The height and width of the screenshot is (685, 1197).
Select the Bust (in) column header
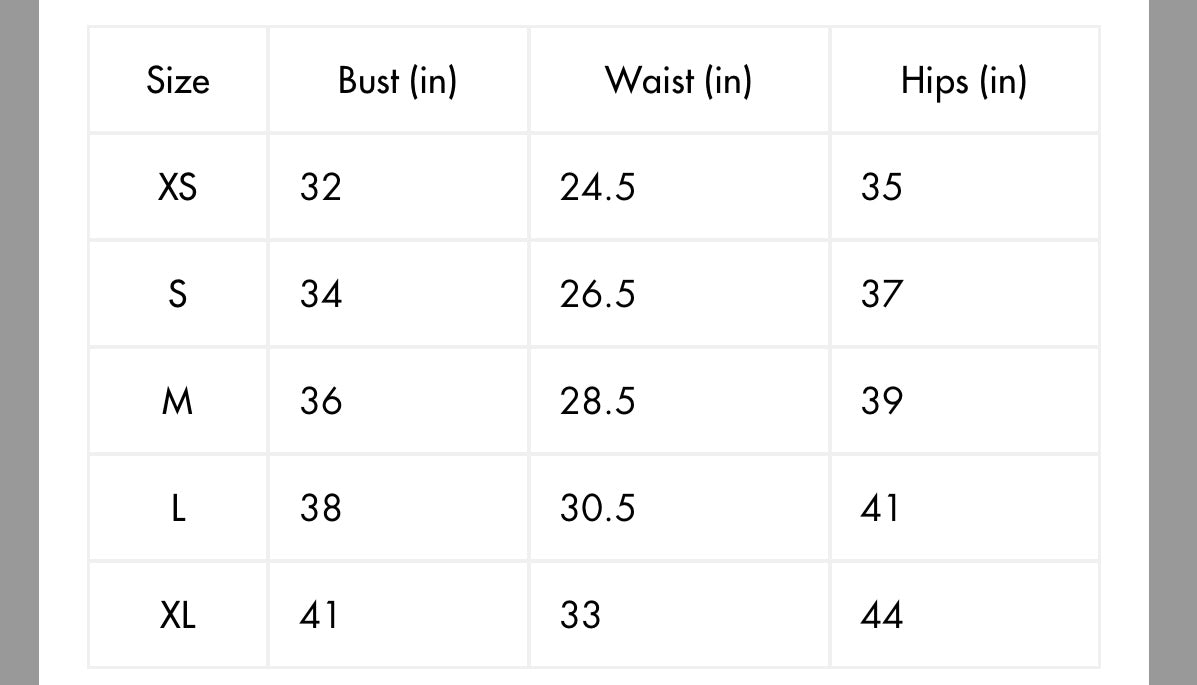click(397, 80)
